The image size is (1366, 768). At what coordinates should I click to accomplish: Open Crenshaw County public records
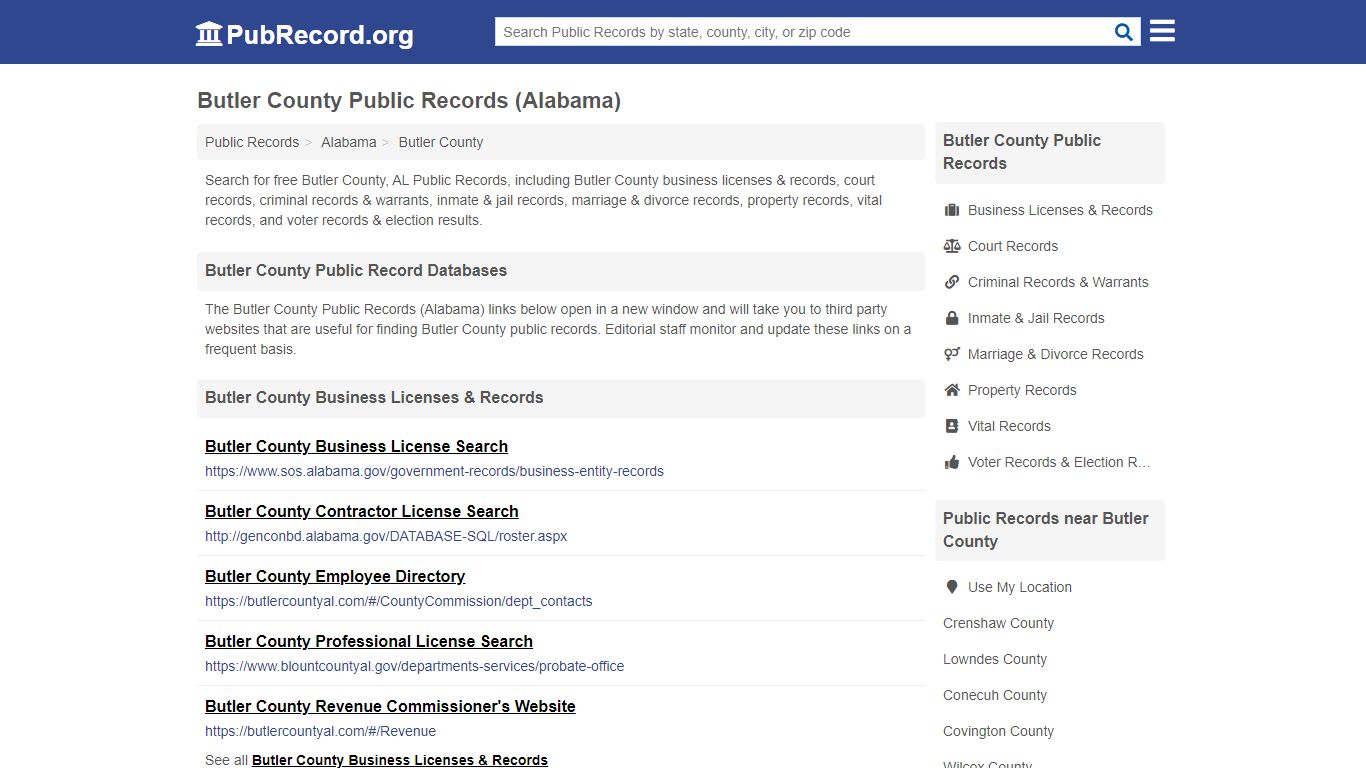[x=998, y=623]
